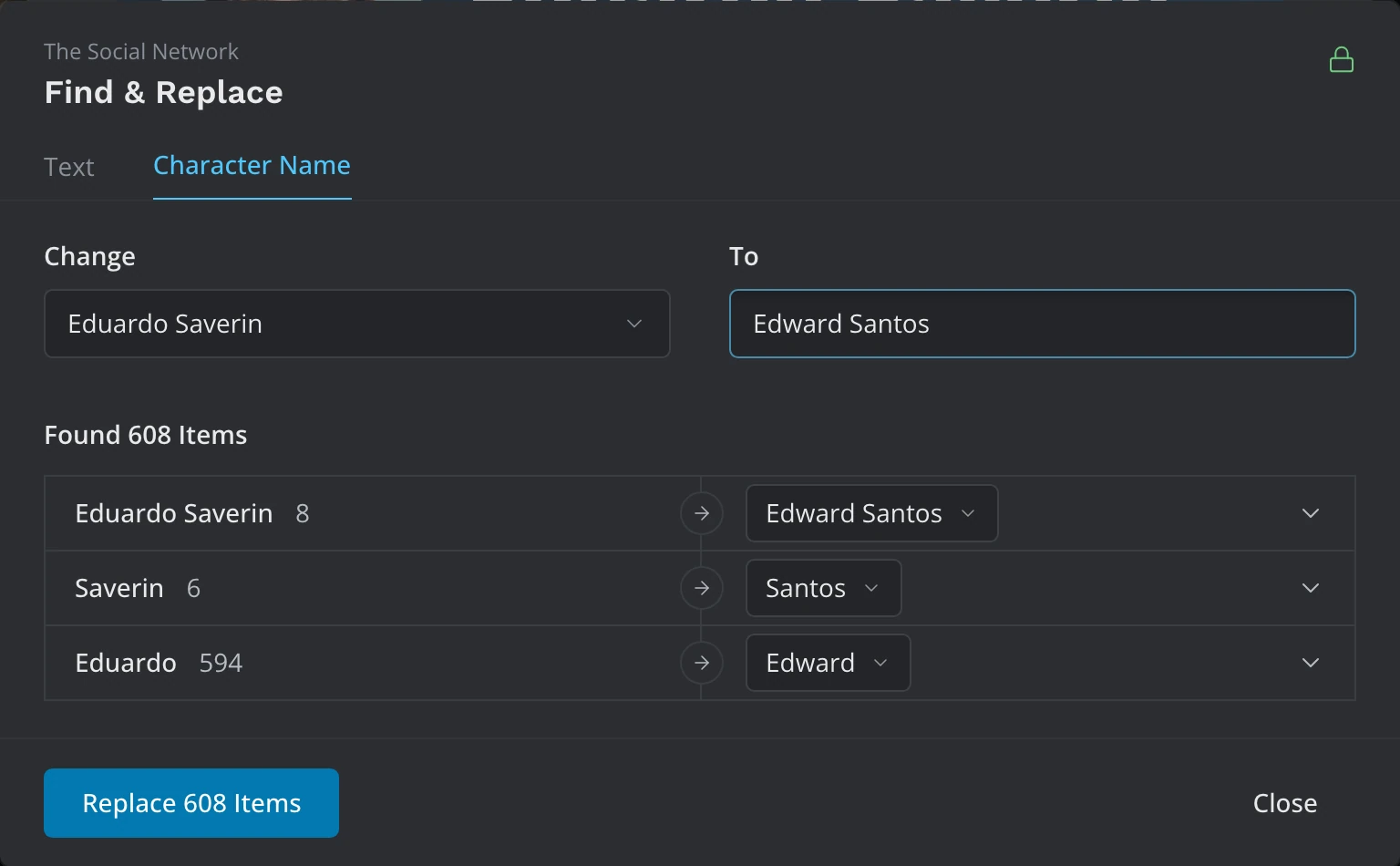Screen dimensions: 1400x866
Task: Open the Santos replacement dropdown
Action: coord(823,588)
